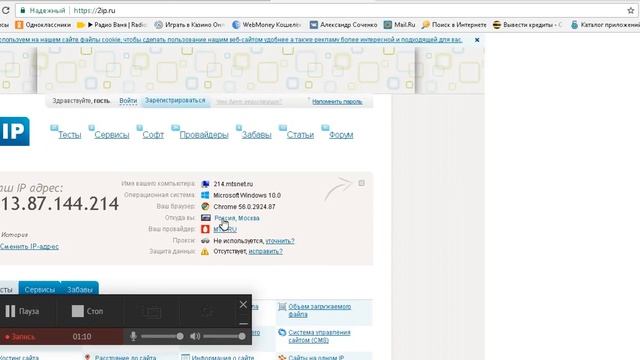Open the Поиск в Интернете bookmark
The width and height of the screenshot is (640, 360).
[454, 25]
